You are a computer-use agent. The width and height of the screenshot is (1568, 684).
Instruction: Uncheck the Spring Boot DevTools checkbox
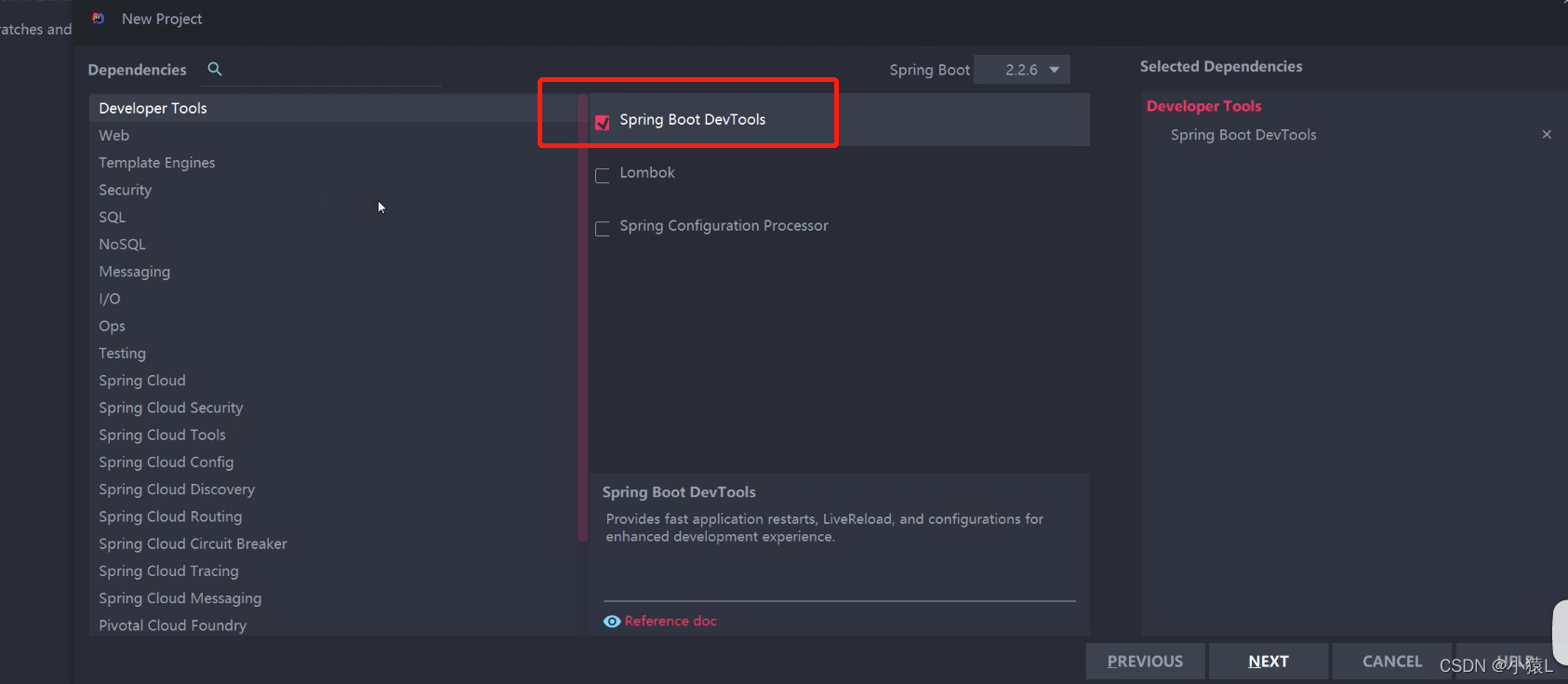click(x=603, y=122)
